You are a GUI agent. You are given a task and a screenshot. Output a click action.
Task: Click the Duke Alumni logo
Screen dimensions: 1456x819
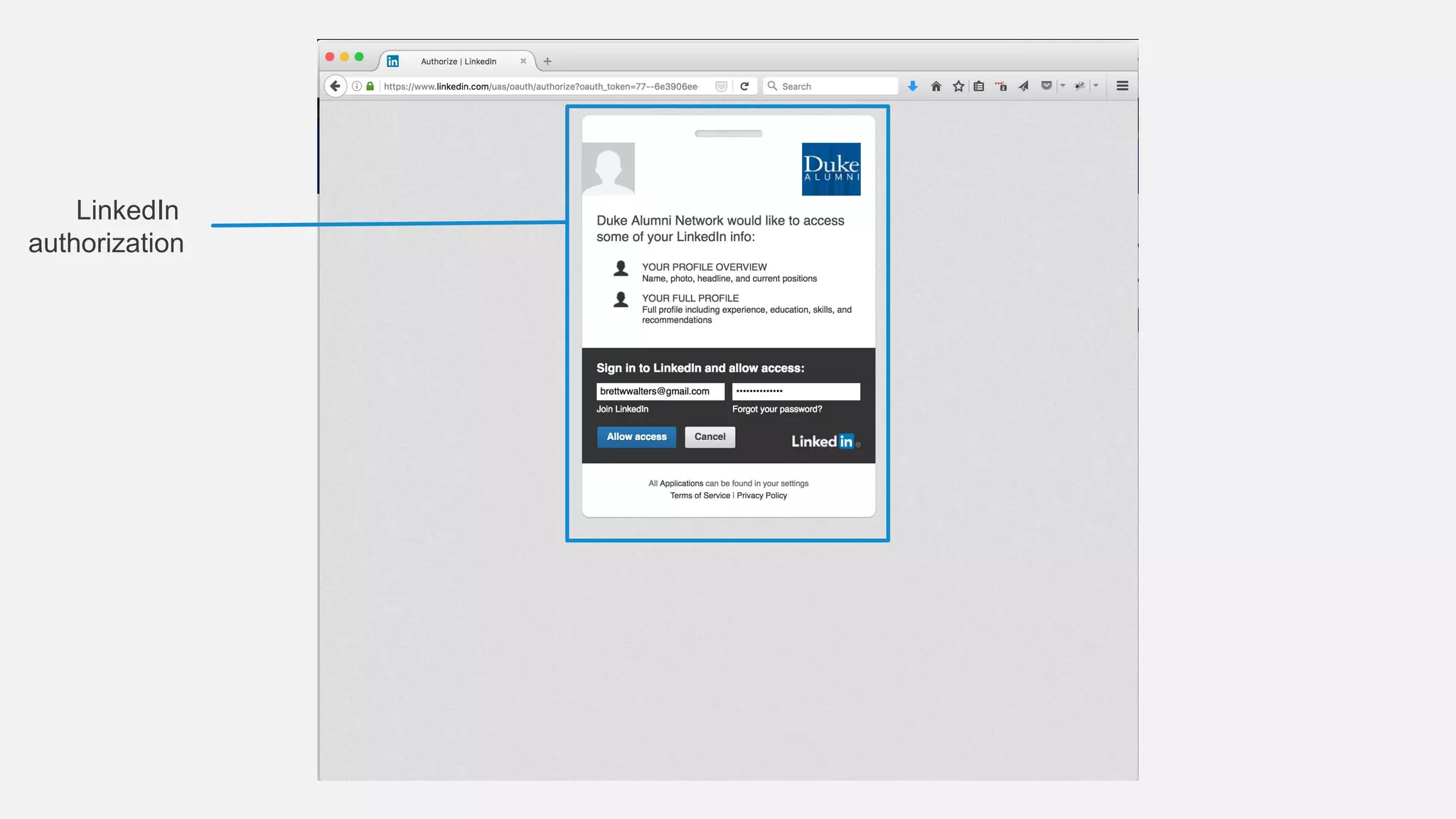831,169
